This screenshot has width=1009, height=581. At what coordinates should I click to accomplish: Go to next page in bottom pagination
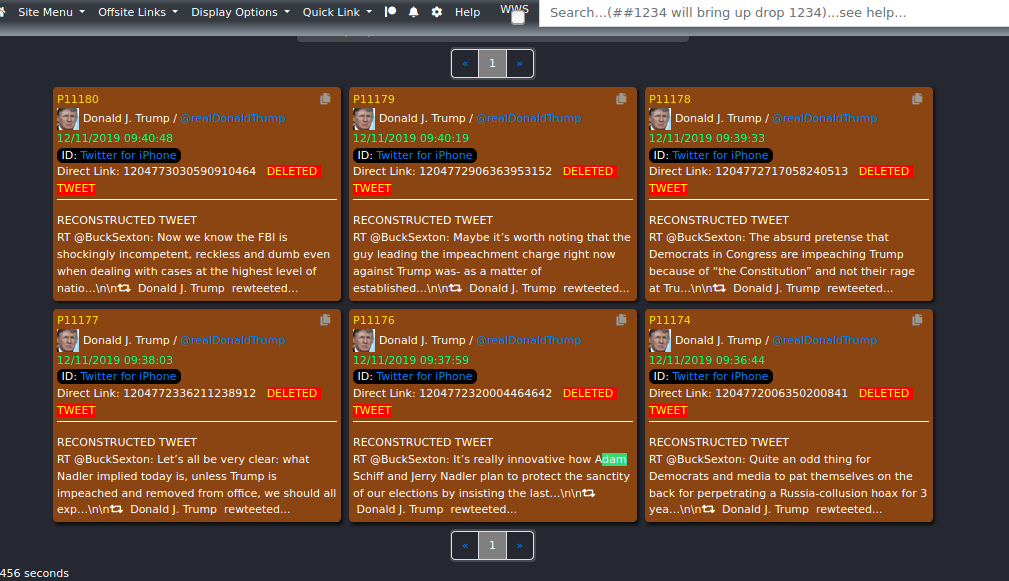pos(519,545)
